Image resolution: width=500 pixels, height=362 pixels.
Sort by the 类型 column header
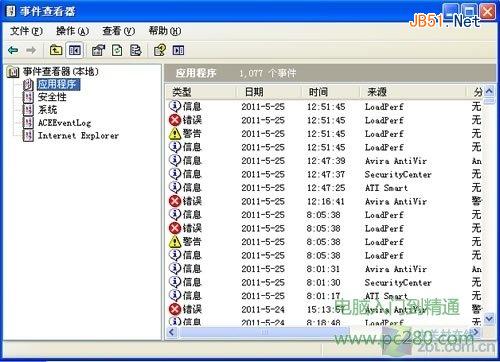(x=201, y=92)
